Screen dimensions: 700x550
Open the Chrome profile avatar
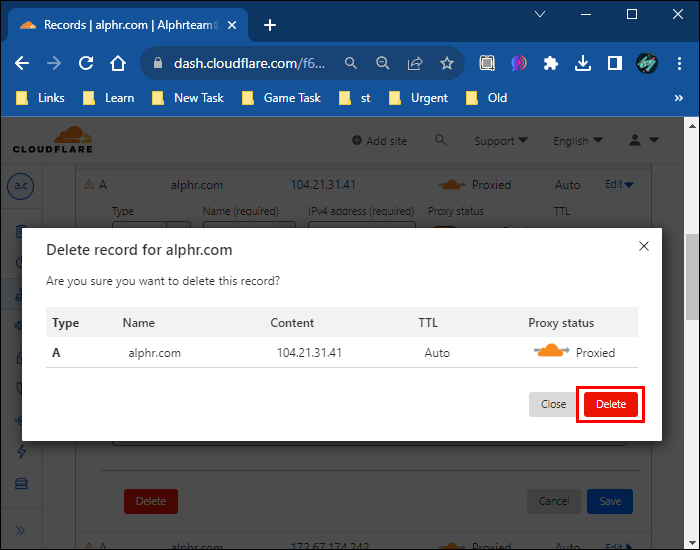[646, 63]
